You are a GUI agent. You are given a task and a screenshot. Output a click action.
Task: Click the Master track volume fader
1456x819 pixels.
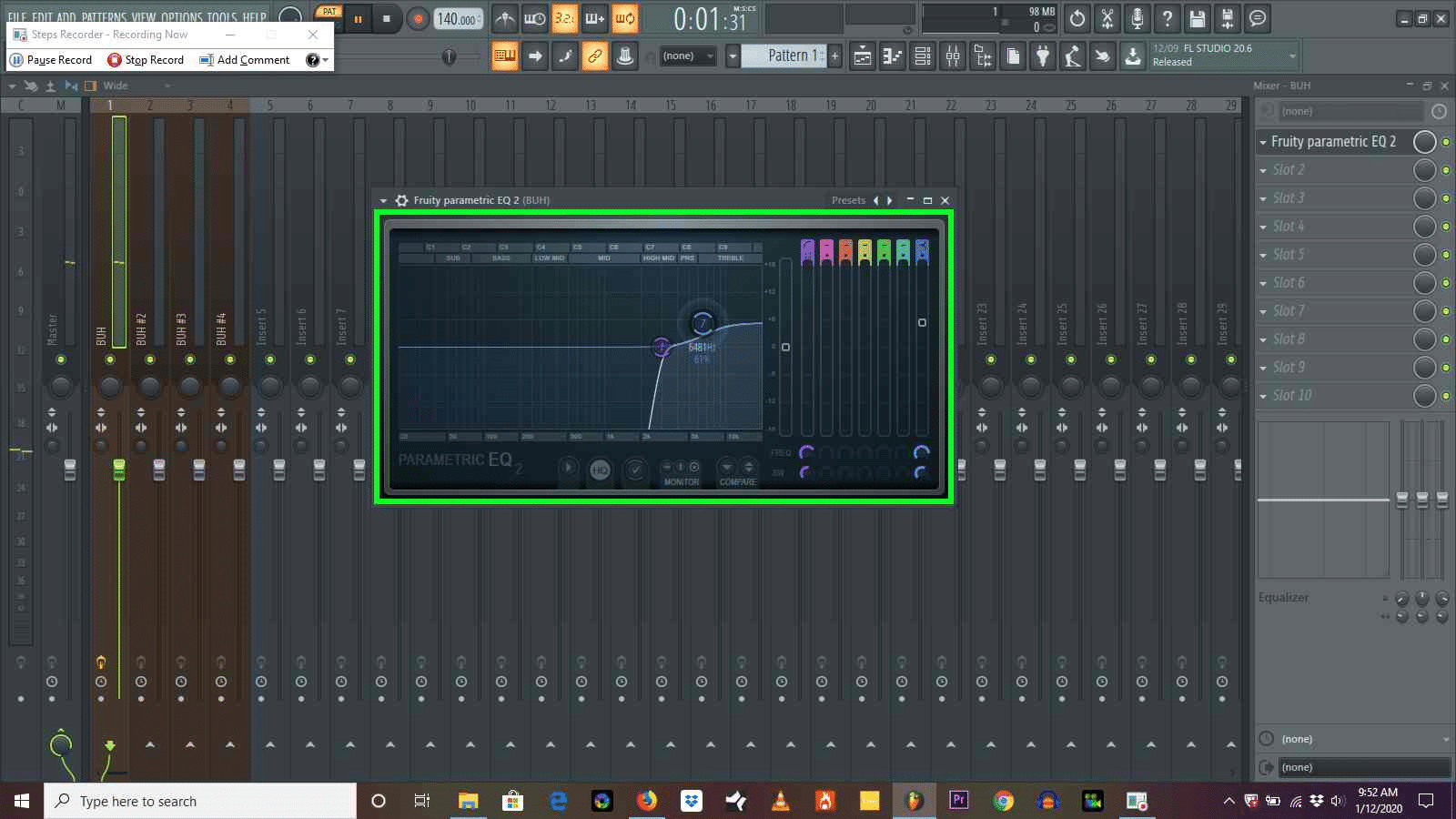(70, 470)
